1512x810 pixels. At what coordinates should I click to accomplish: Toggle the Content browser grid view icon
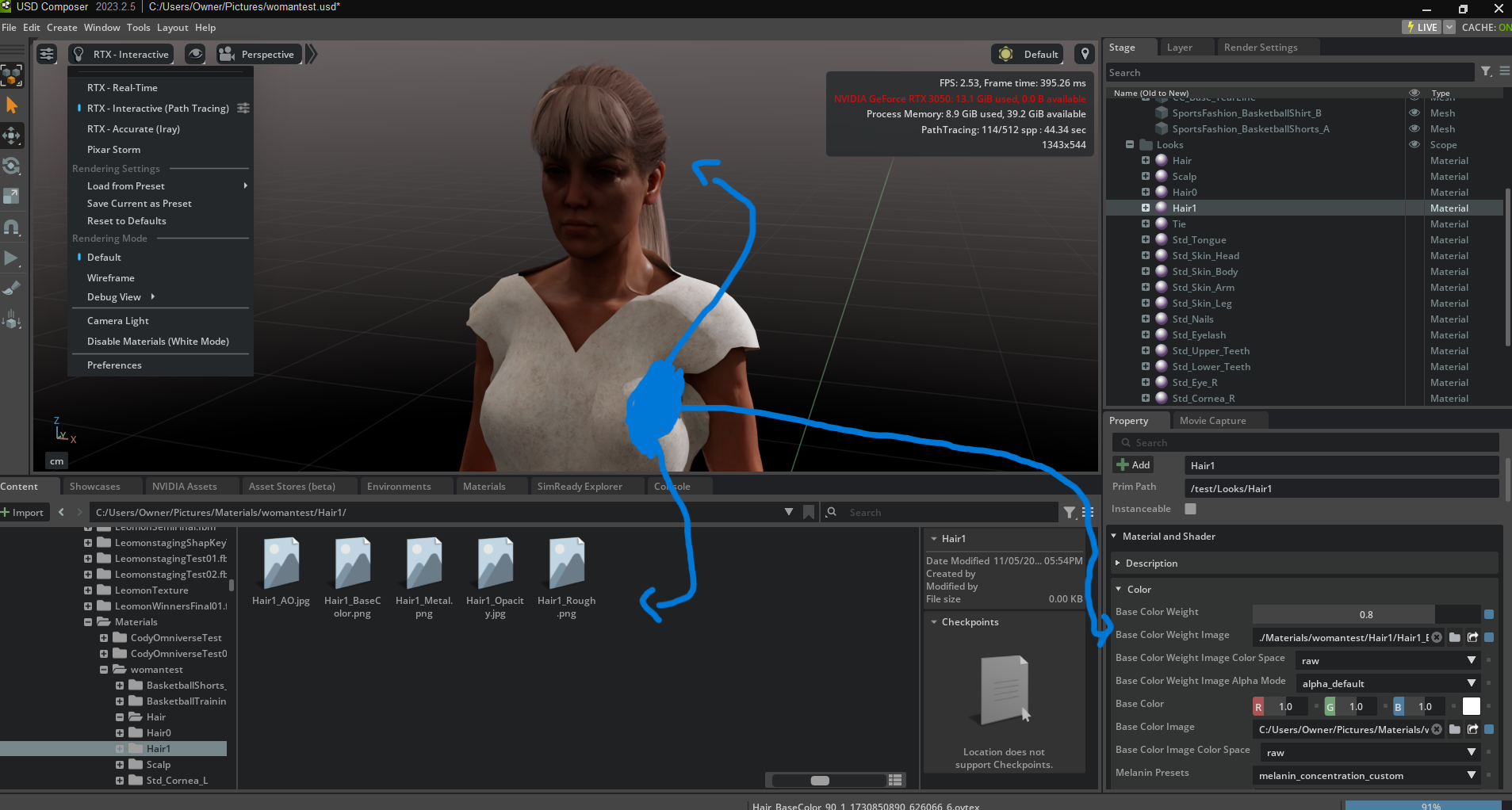[x=896, y=780]
